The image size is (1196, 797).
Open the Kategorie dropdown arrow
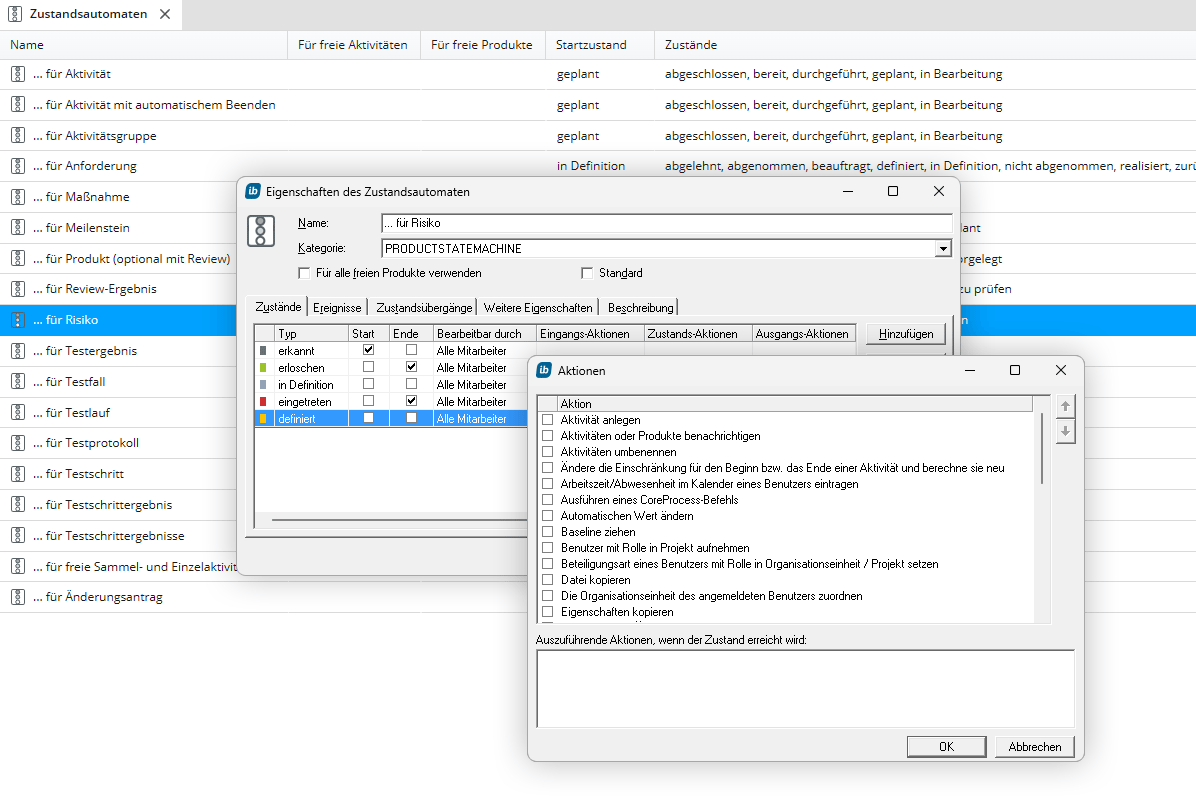tap(942, 249)
